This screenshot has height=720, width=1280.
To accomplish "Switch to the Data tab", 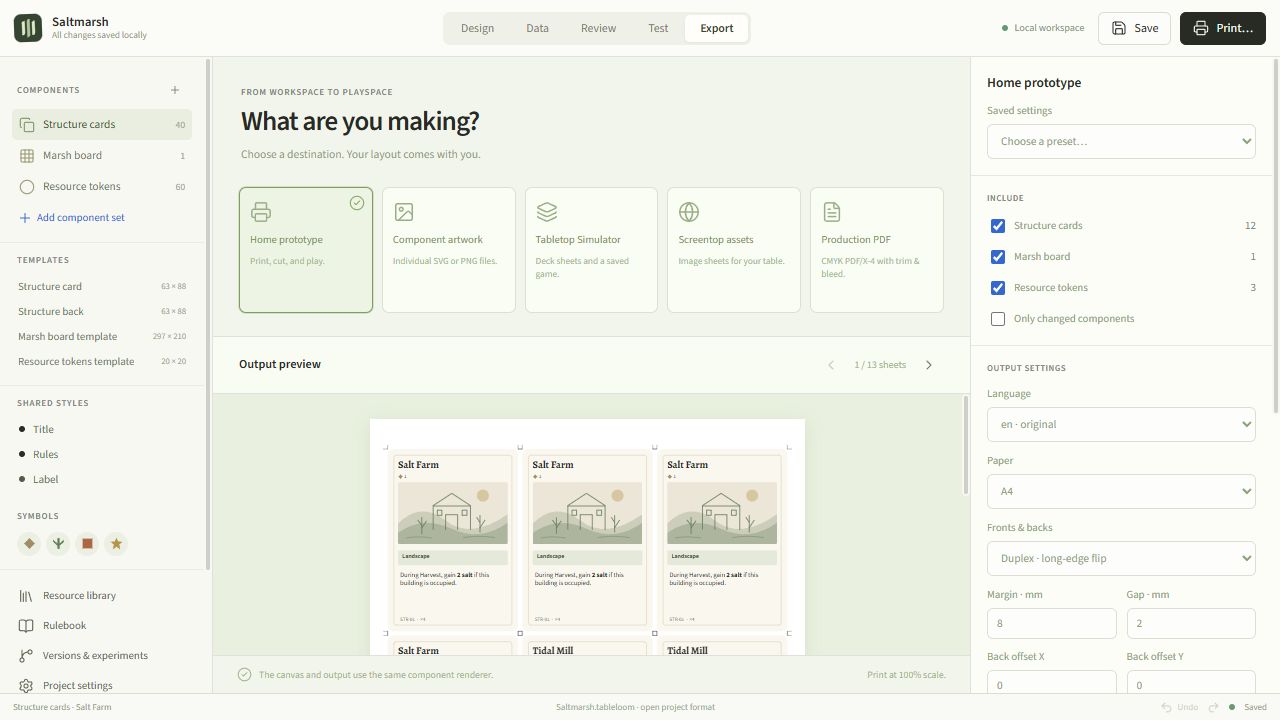I will [x=537, y=28].
